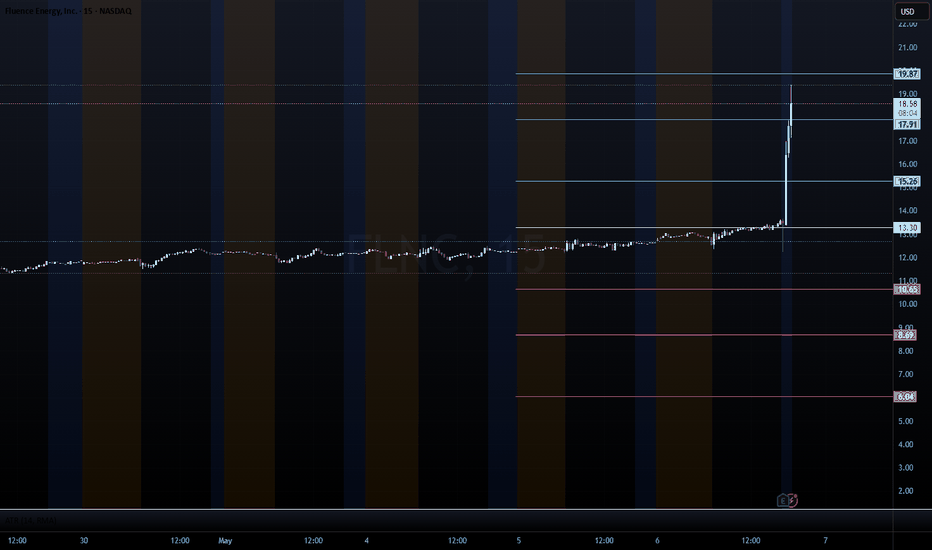Select the 8.69 red level price label
The width and height of the screenshot is (932, 550).
point(906,335)
